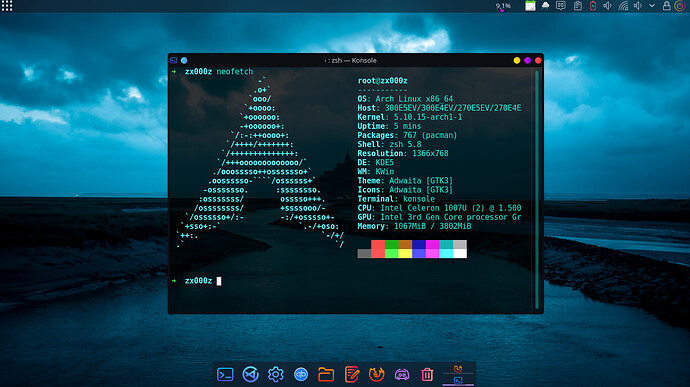This screenshot has height=387, width=690.
Task: Open the weather widget in the system tray
Action: click(x=545, y=6)
